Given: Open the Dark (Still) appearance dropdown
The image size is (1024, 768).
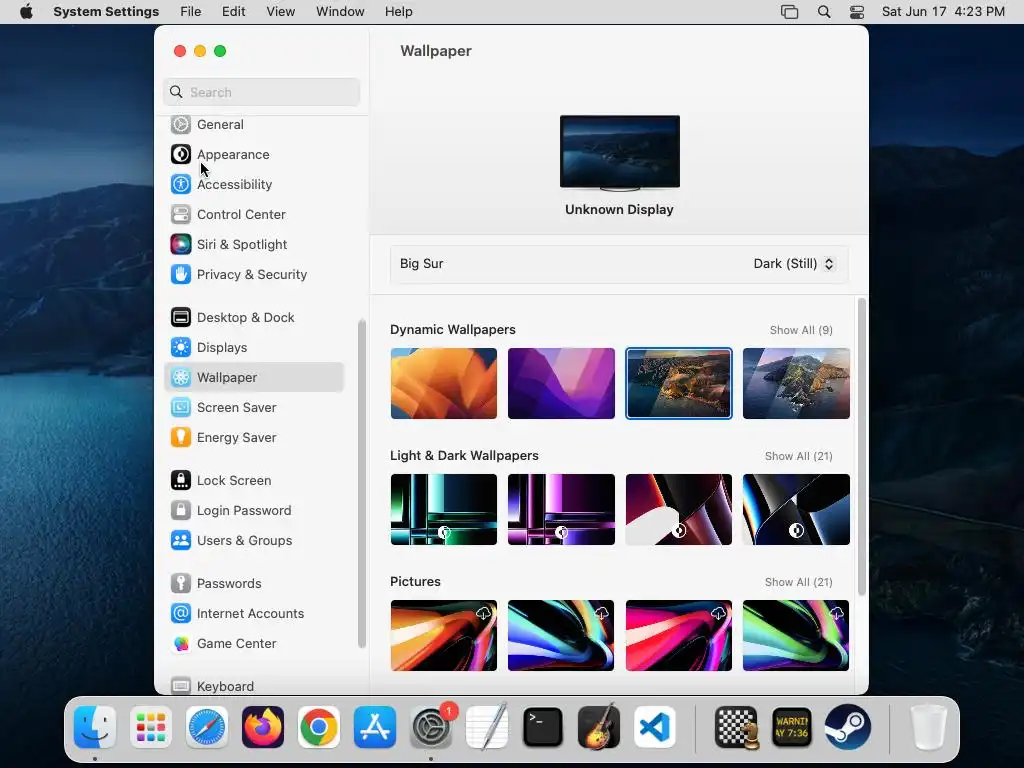Looking at the screenshot, I should pyautogui.click(x=793, y=264).
